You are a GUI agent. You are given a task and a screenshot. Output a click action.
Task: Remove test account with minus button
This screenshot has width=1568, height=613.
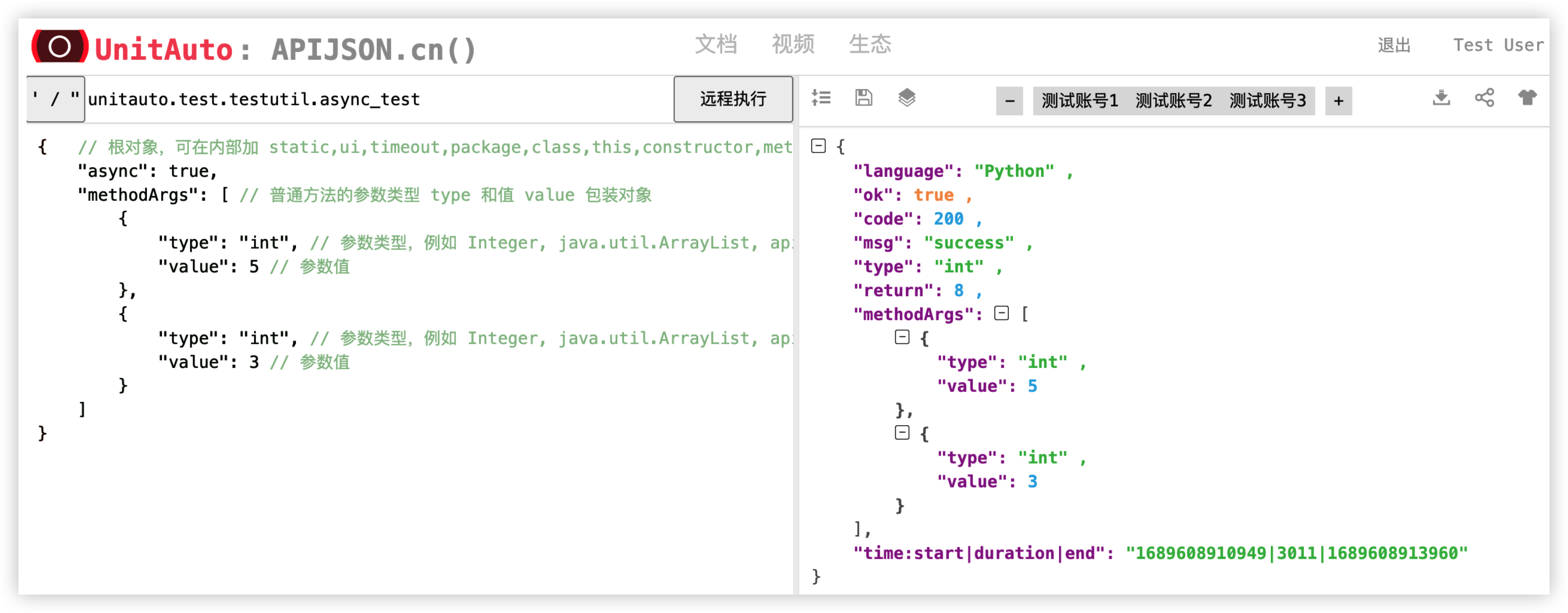(1009, 101)
